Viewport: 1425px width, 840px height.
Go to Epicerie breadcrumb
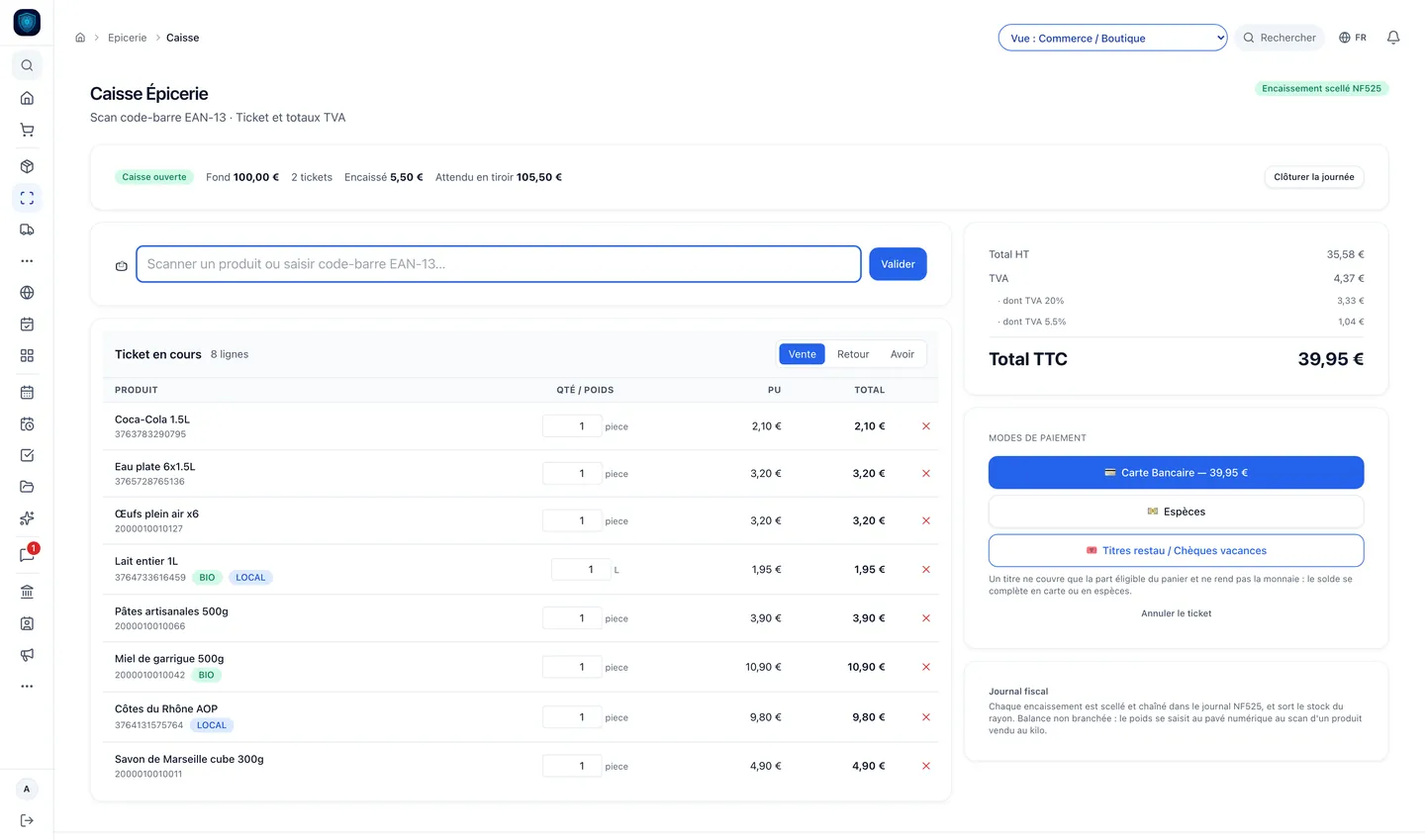[x=127, y=38]
